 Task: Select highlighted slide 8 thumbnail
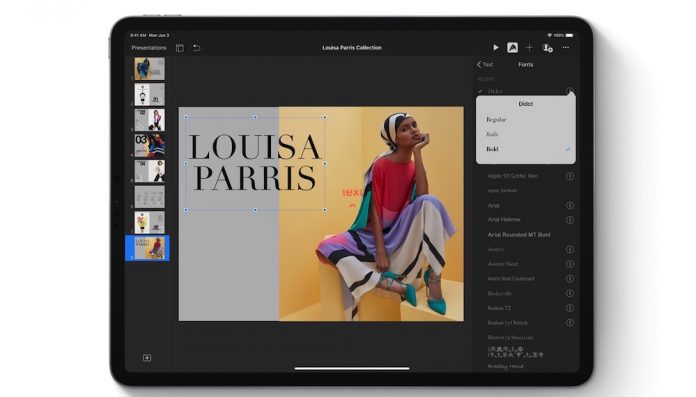pos(150,248)
